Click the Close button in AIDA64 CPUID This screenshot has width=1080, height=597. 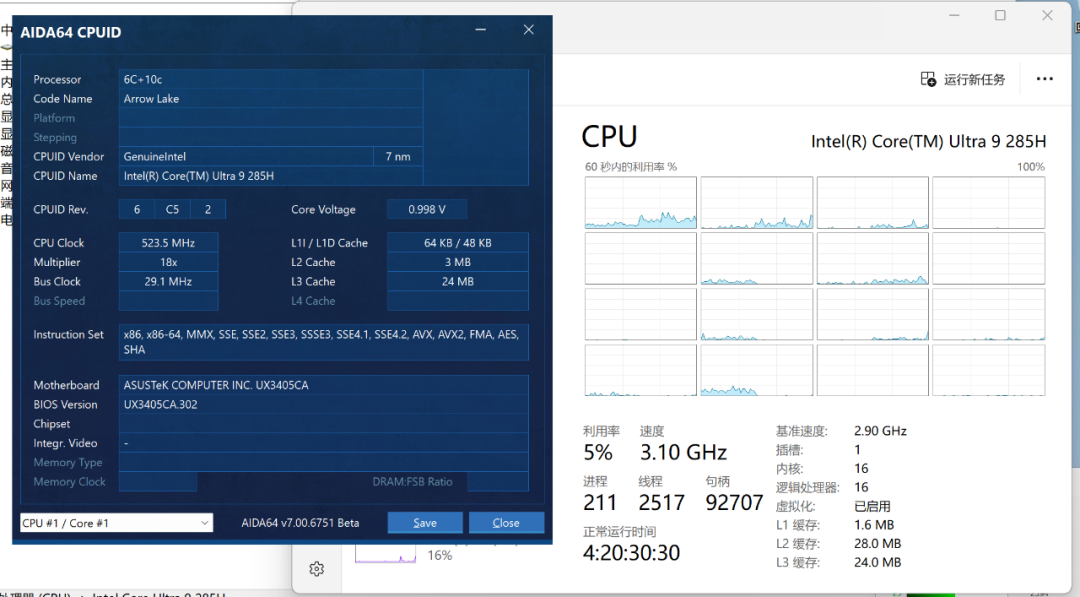point(506,523)
